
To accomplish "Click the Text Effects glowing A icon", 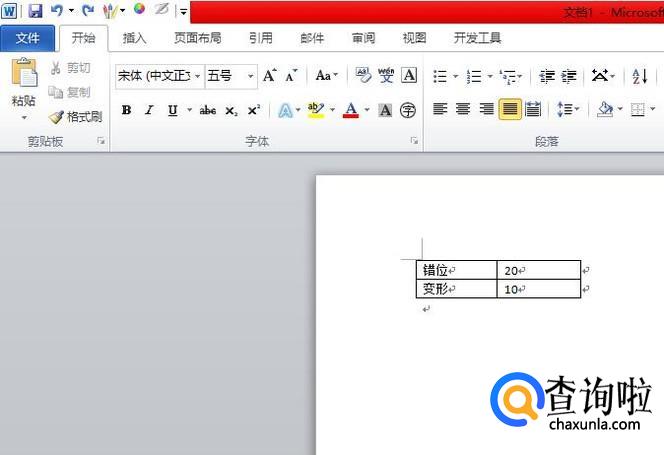I will (285, 111).
